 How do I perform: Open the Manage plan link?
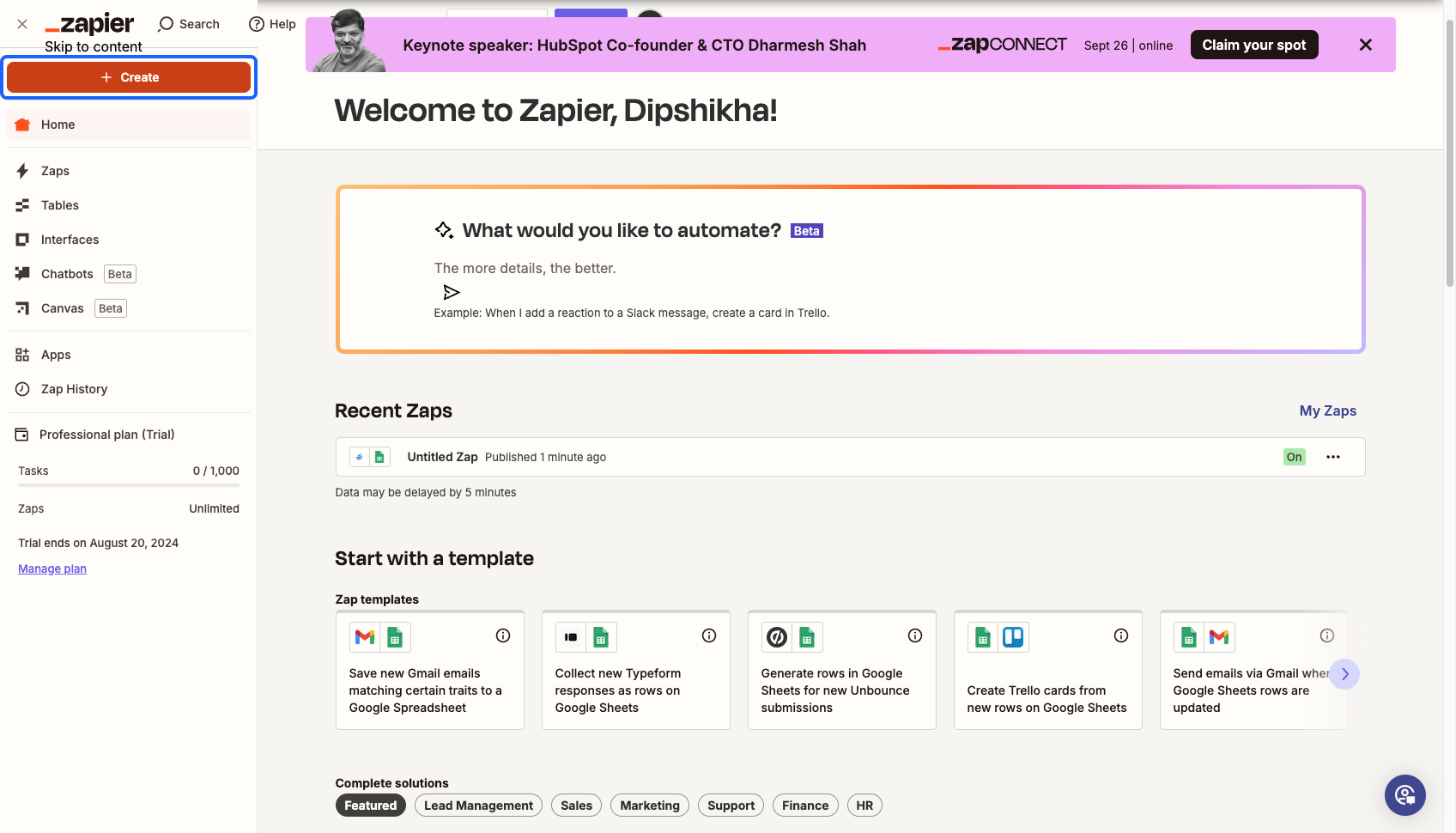pos(52,569)
